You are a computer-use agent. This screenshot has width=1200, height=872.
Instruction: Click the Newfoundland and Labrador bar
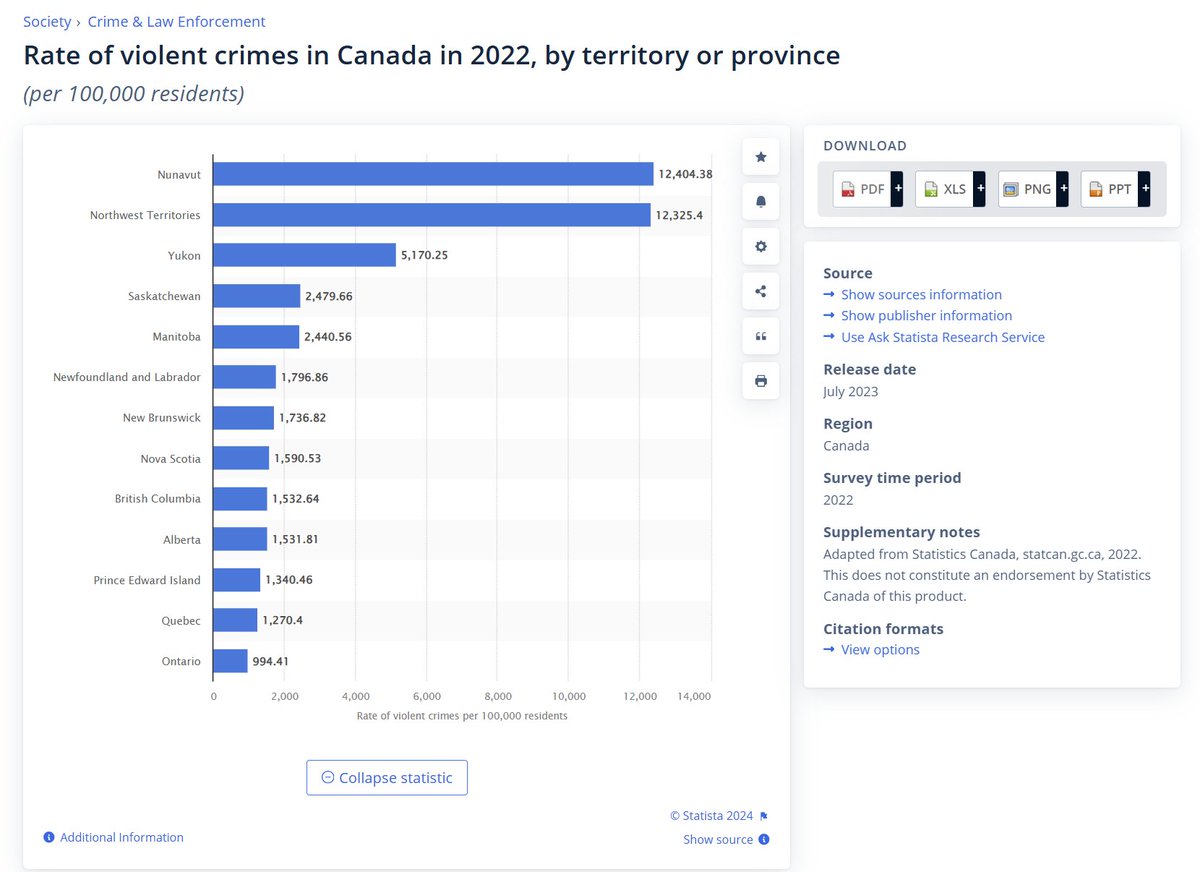[245, 377]
